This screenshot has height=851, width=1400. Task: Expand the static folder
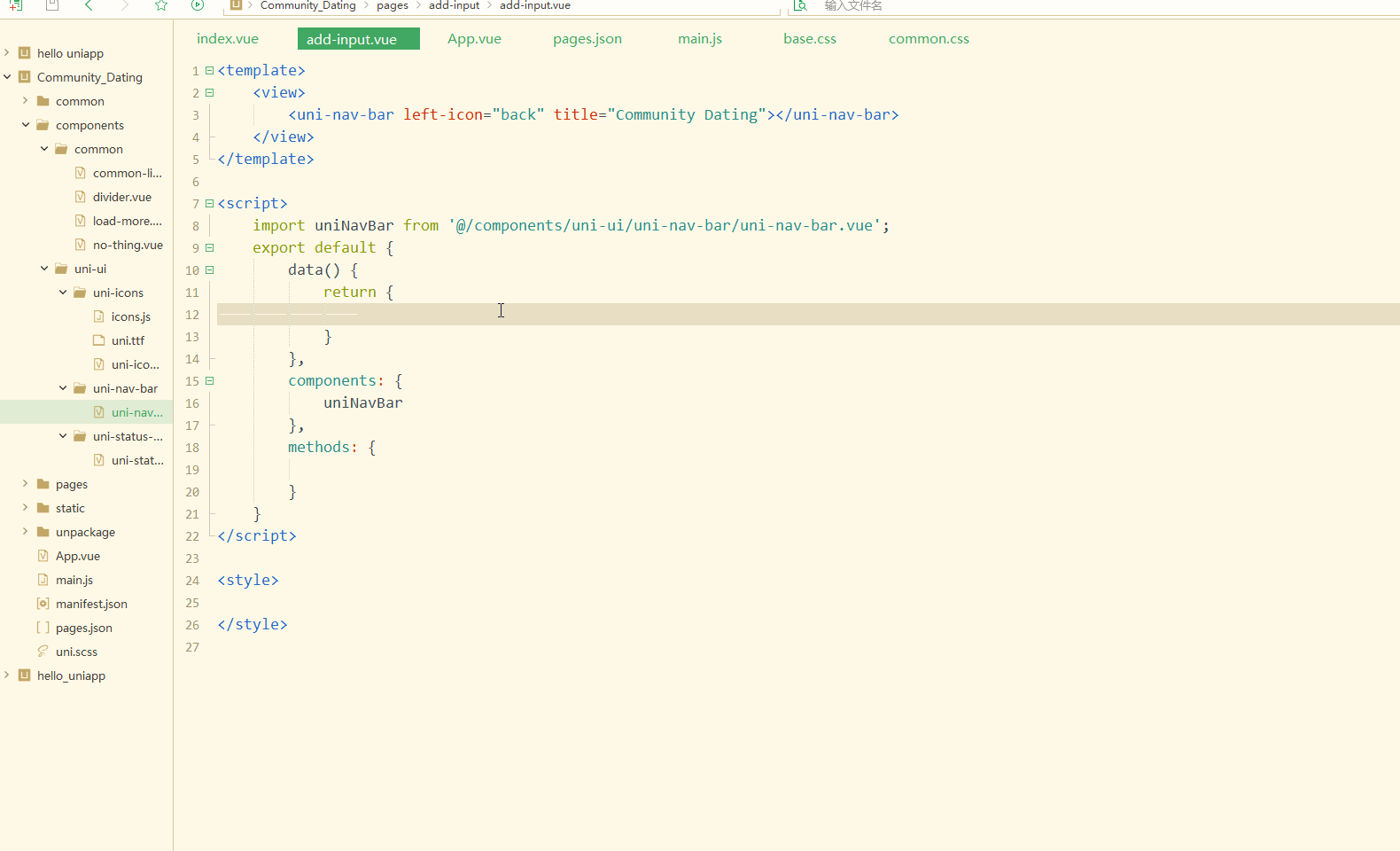[25, 507]
